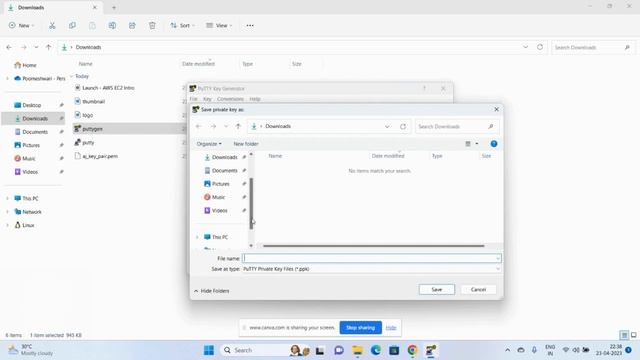Go up one folder in Explorer window
640x360 pixels.
tap(49, 47)
